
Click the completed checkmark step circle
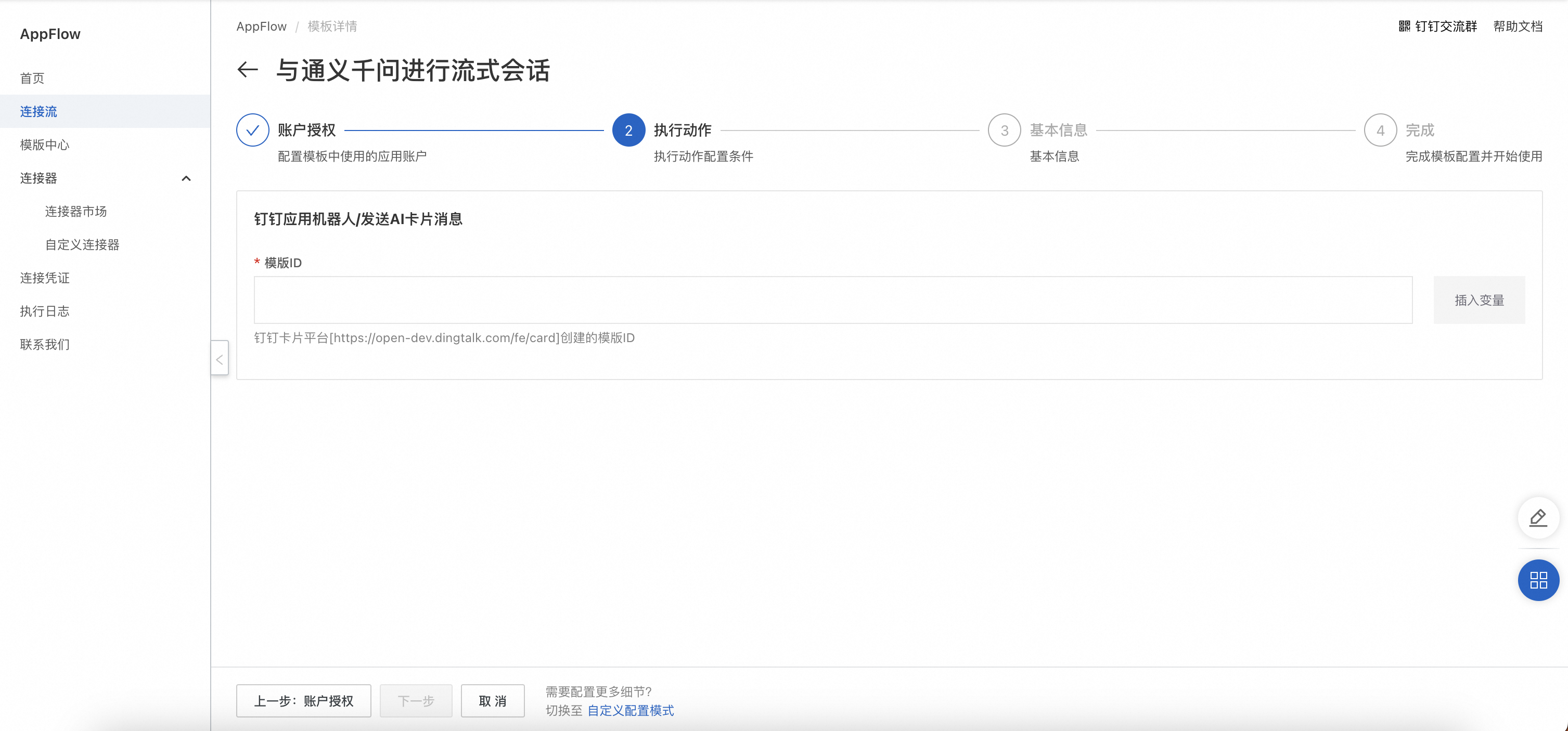pos(253,130)
